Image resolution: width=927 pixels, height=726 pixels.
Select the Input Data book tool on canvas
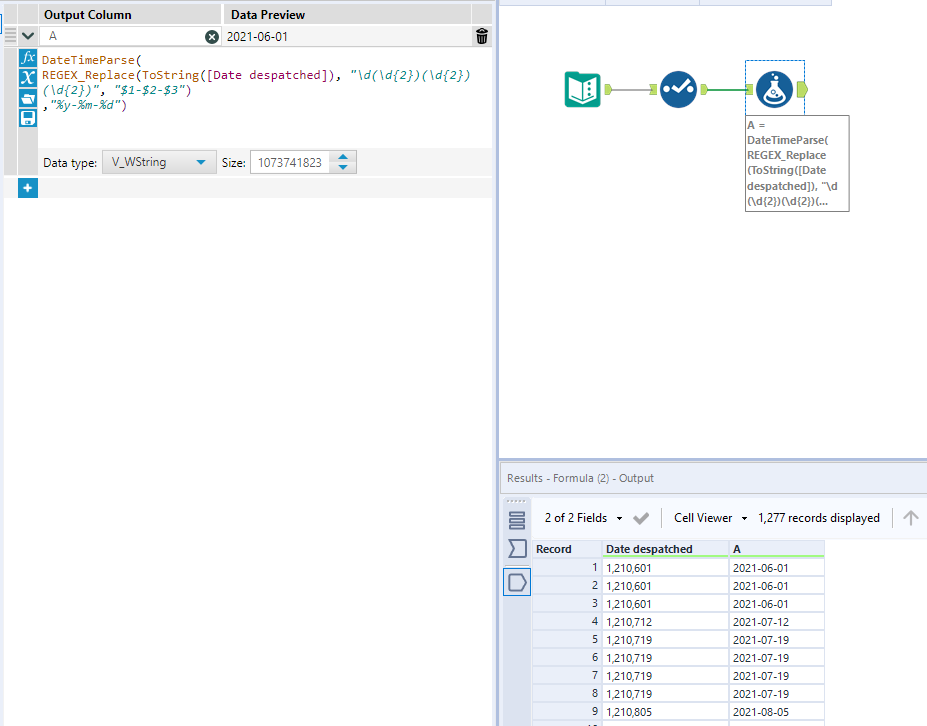(582, 89)
